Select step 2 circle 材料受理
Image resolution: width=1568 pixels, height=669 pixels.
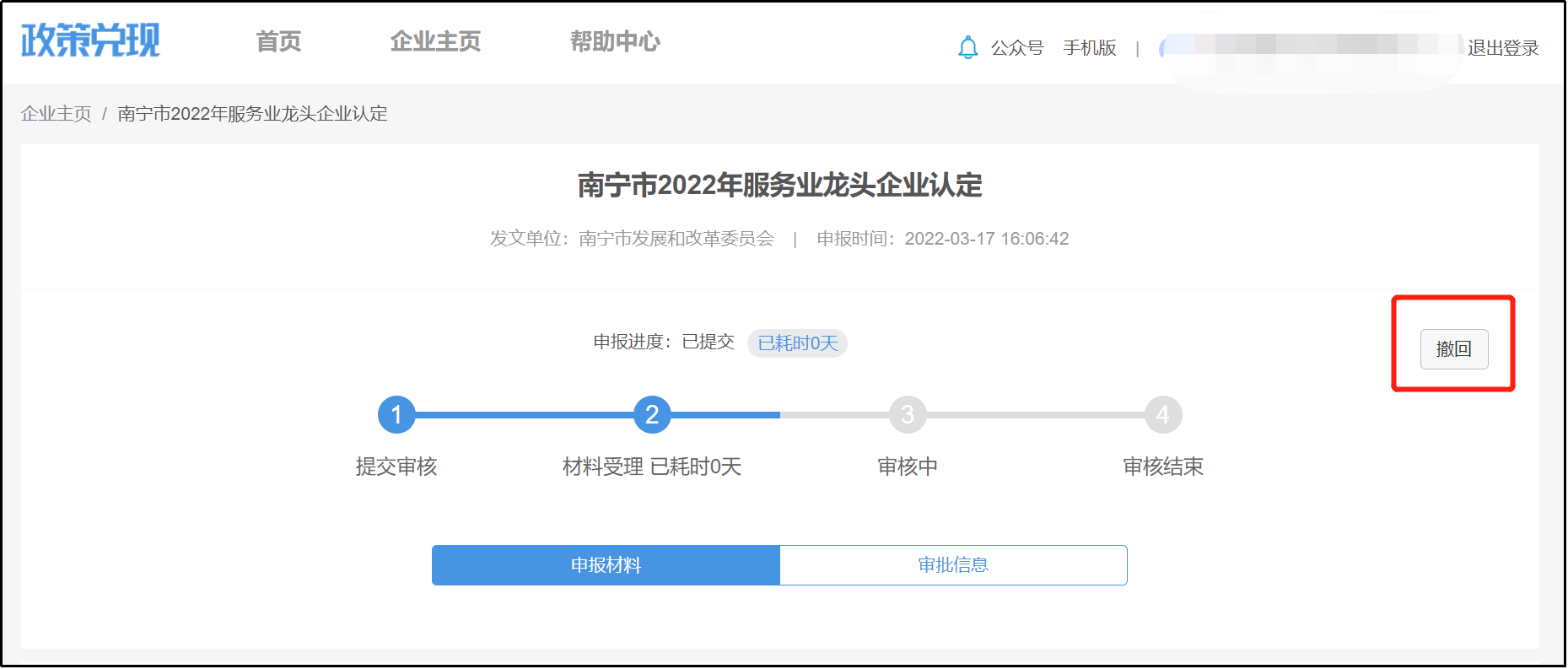coord(652,415)
